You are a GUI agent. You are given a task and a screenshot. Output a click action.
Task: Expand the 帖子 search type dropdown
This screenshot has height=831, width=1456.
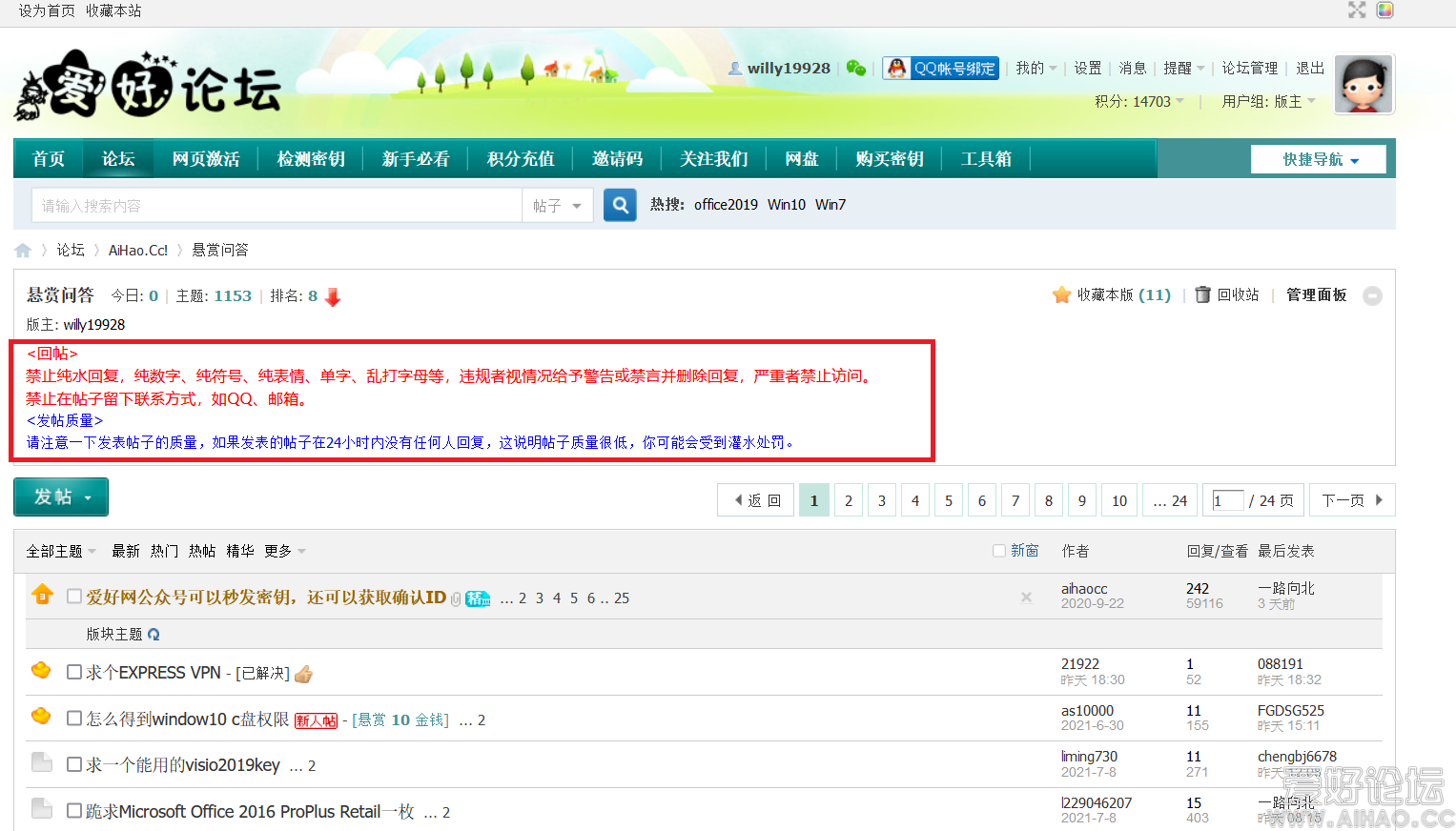pyautogui.click(x=557, y=206)
